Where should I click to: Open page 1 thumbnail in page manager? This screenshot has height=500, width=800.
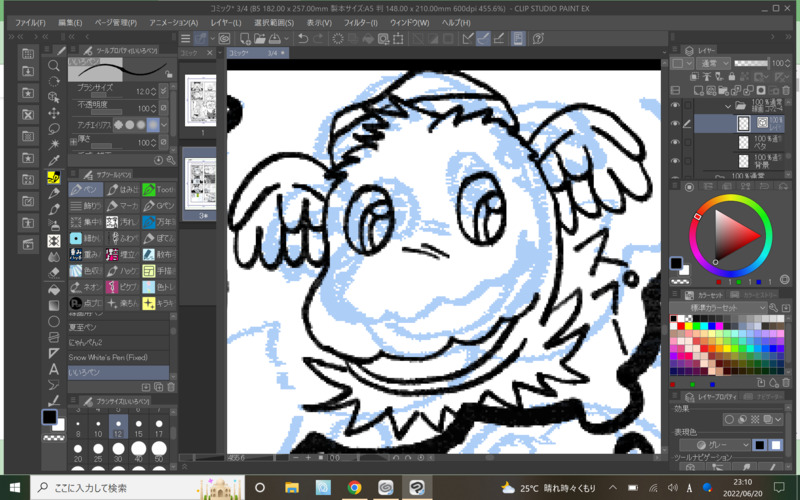pos(201,101)
